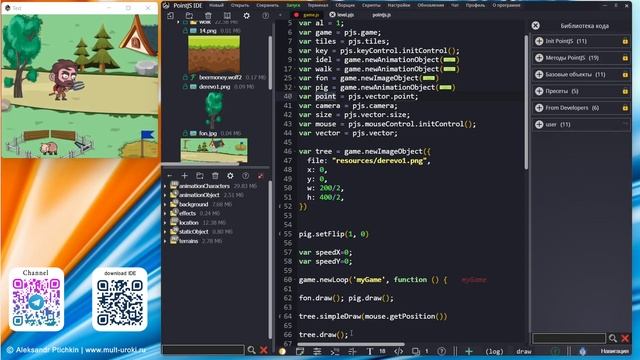Expand Init PointJS (11) section

[x=539, y=41]
